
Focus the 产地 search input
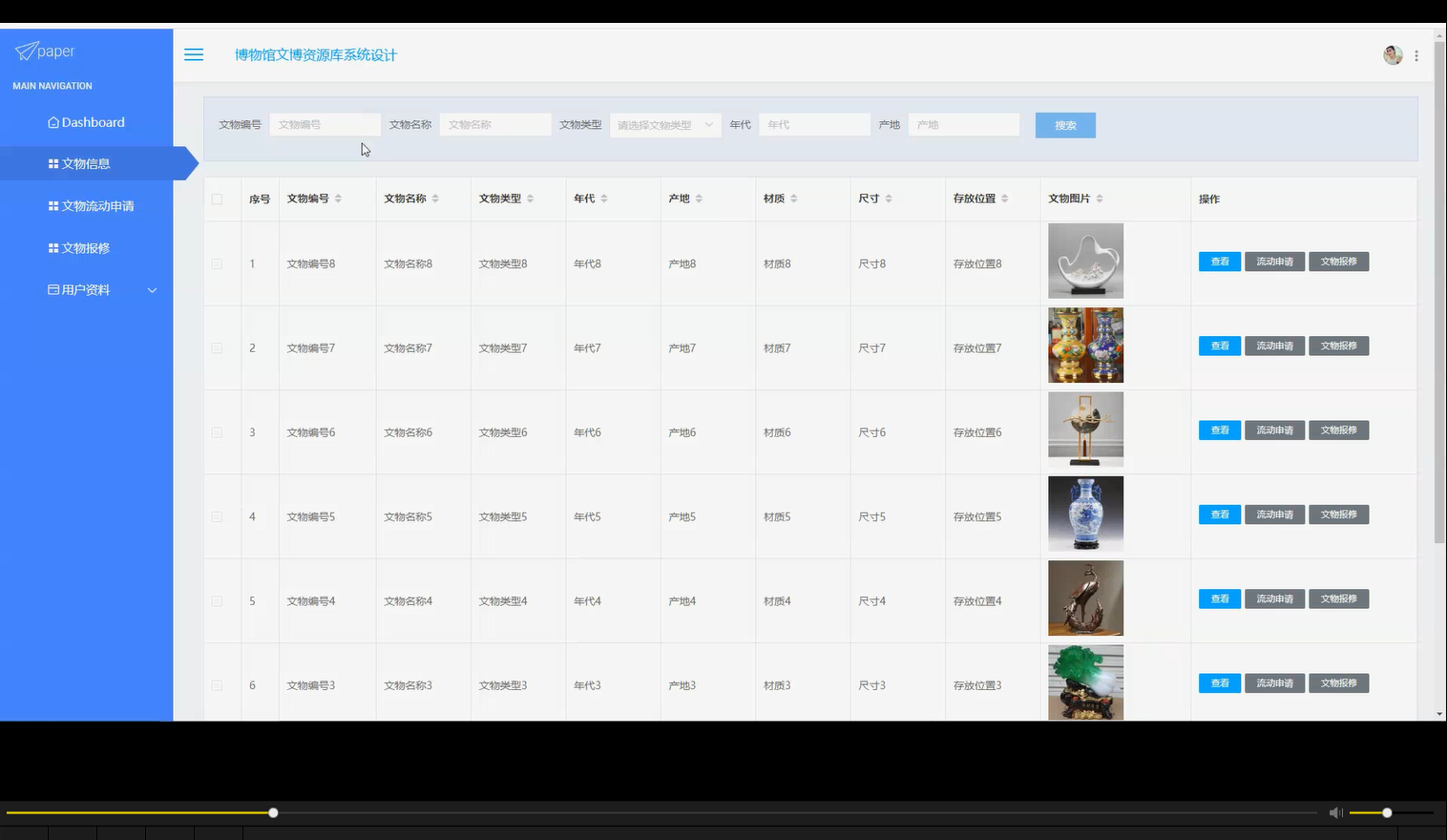(964, 125)
